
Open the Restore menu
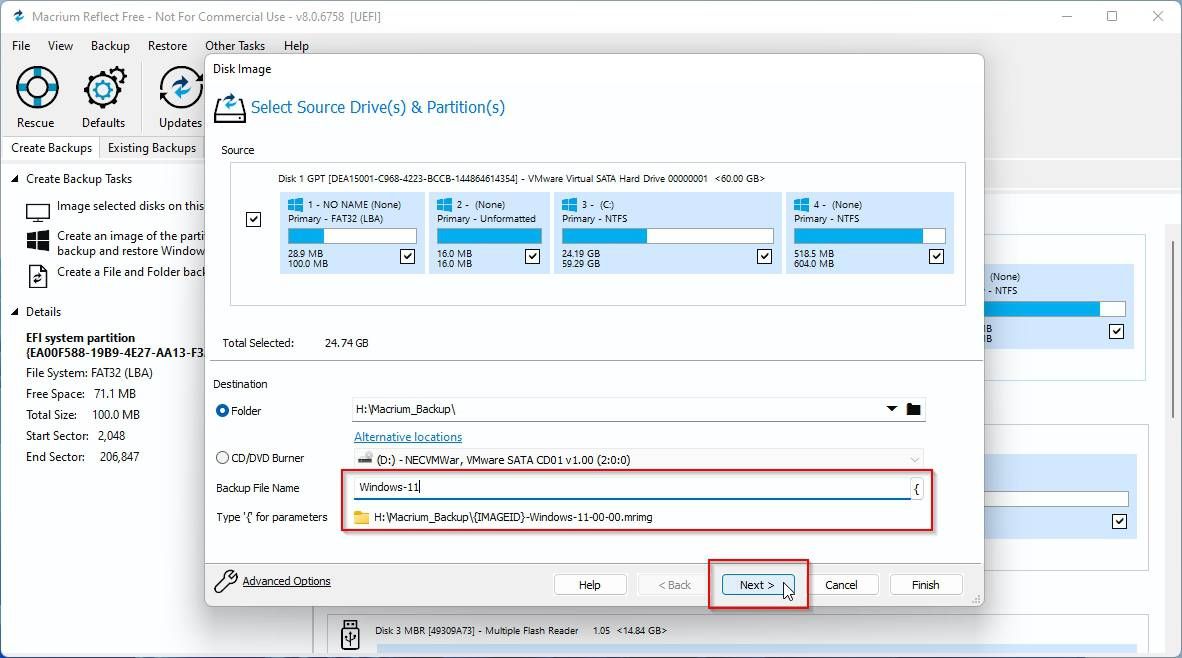(167, 46)
